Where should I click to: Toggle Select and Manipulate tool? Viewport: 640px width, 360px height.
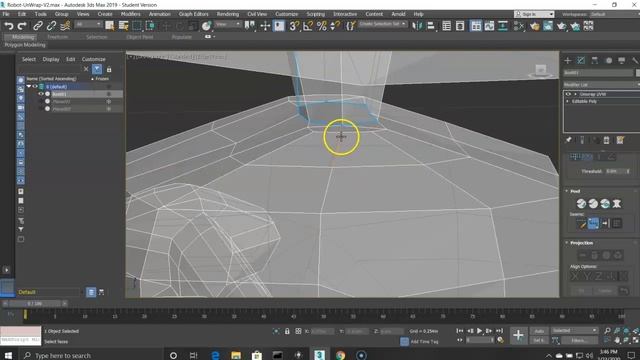(265, 26)
